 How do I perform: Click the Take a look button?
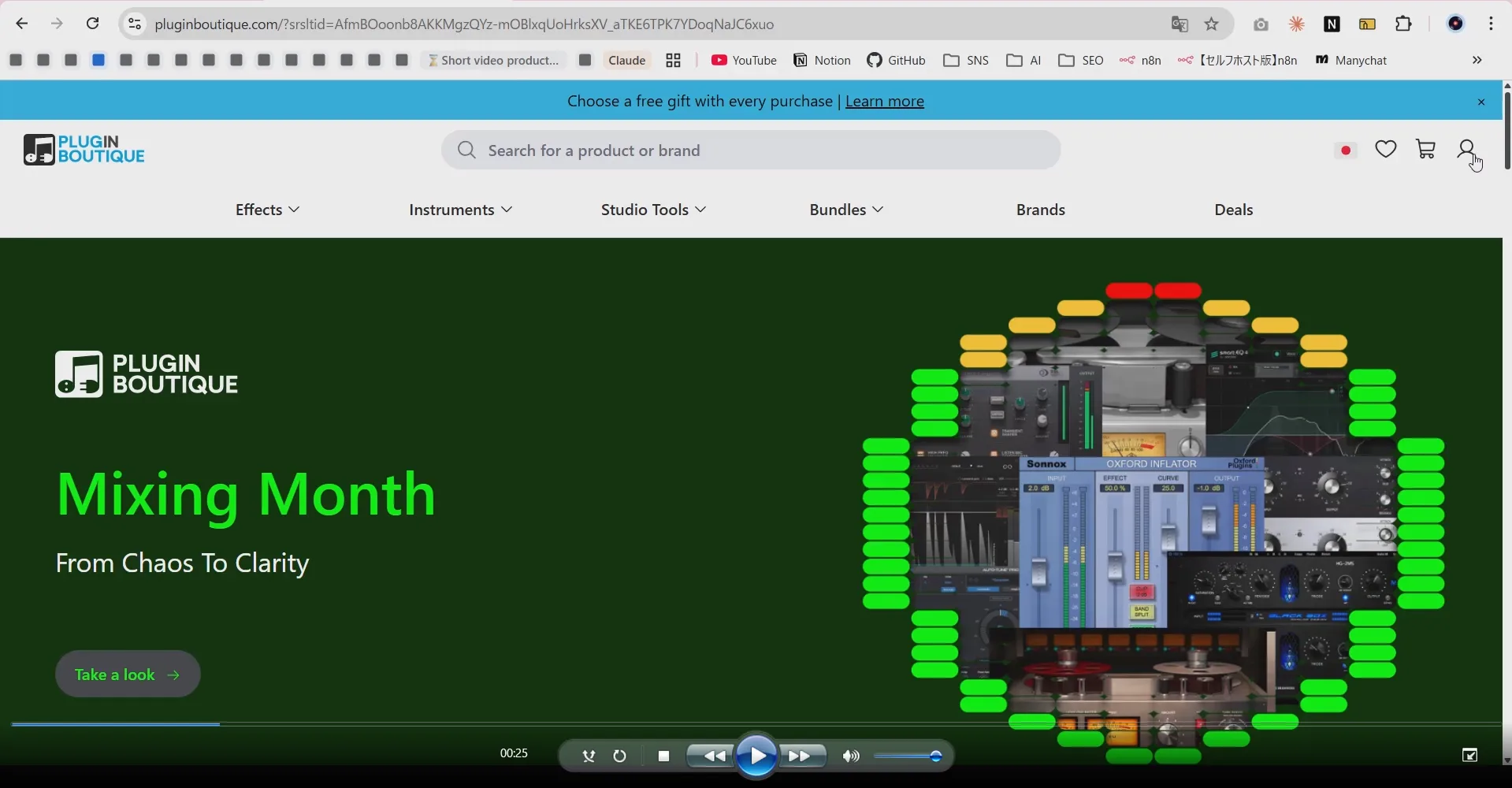(127, 674)
